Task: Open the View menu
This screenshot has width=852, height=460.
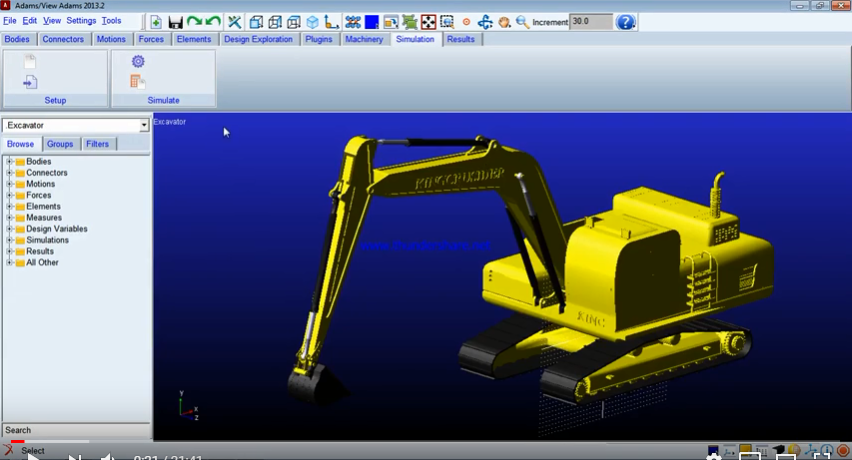Action: (x=52, y=21)
